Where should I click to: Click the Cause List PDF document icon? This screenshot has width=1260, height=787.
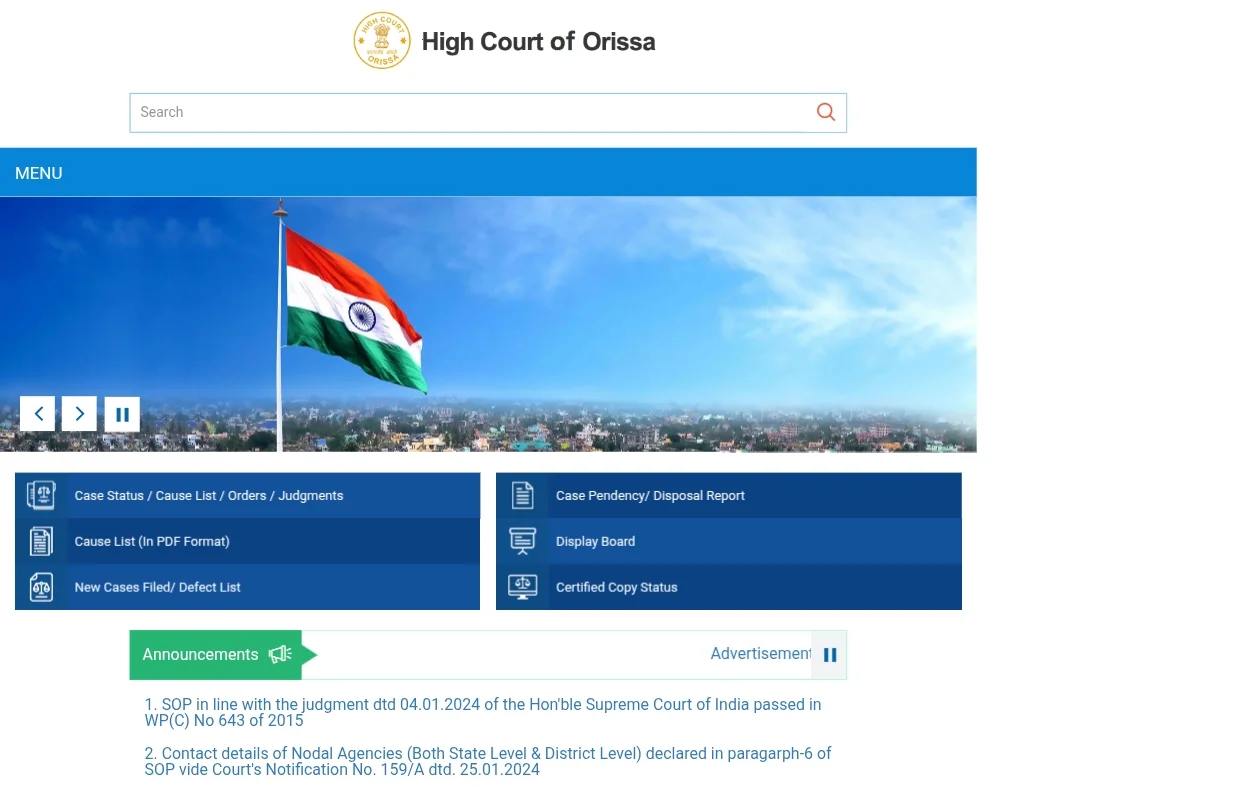(x=41, y=541)
